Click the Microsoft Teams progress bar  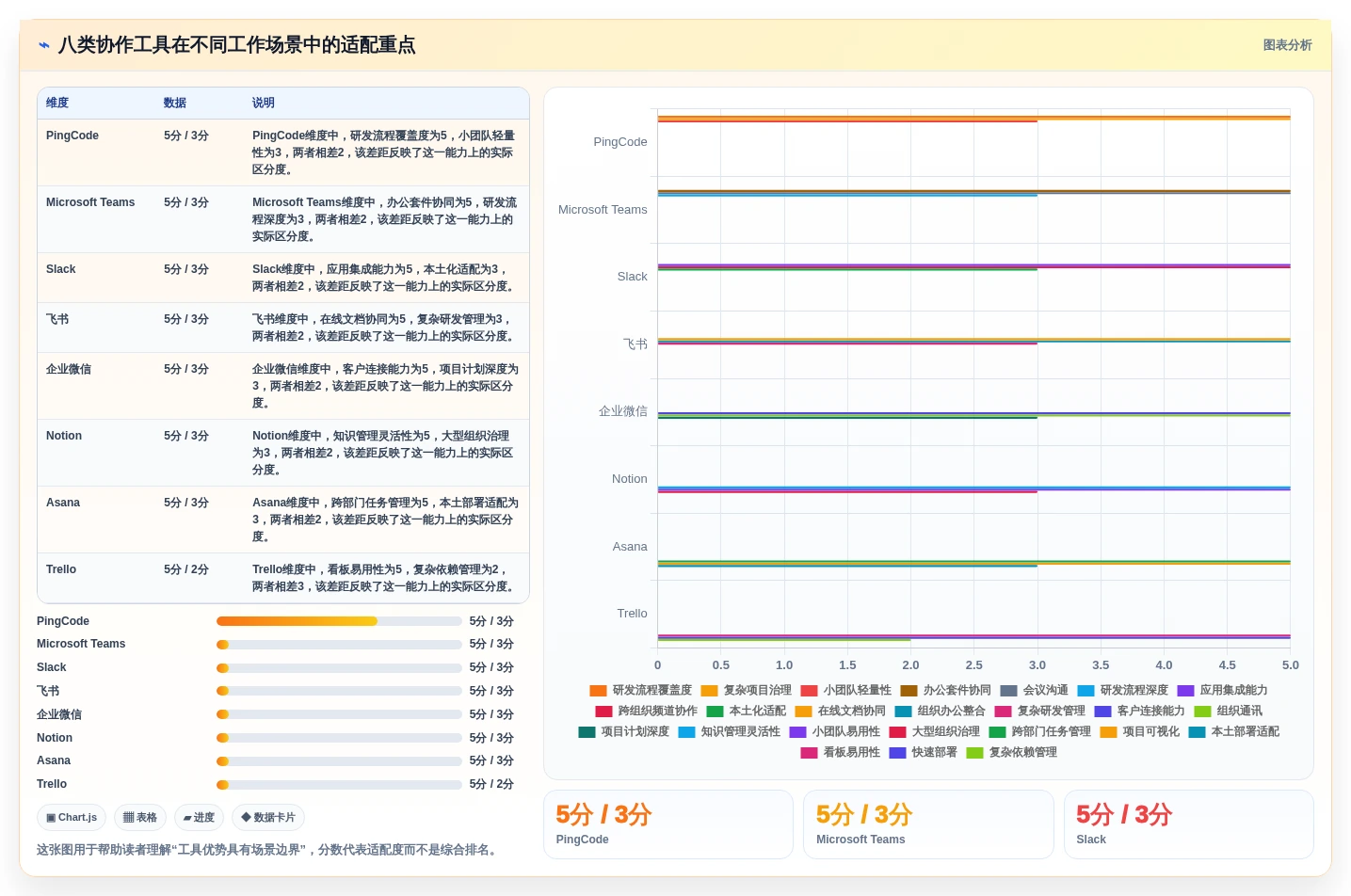pos(339,645)
